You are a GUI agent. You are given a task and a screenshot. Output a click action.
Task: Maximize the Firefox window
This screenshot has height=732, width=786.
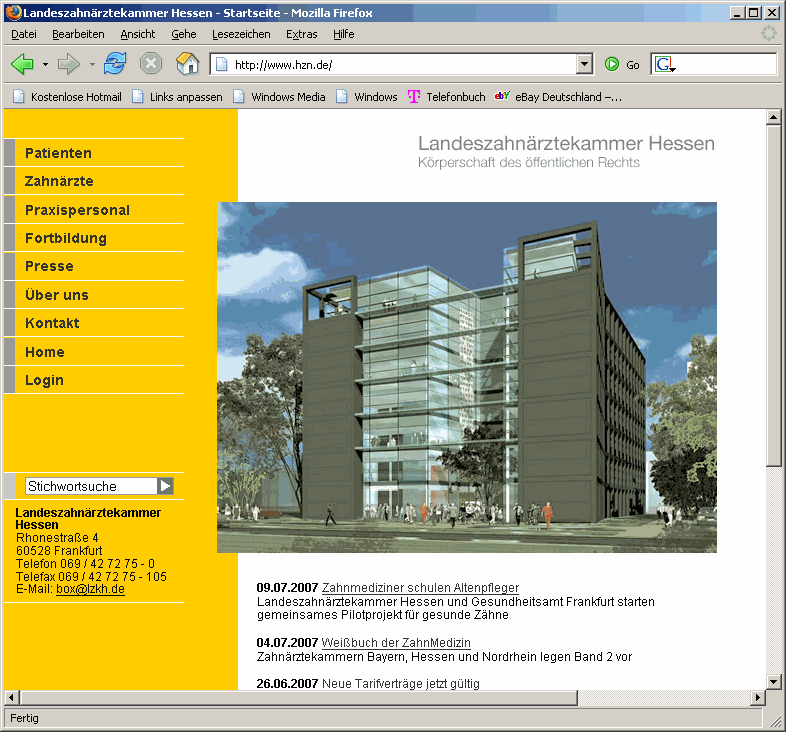(753, 13)
